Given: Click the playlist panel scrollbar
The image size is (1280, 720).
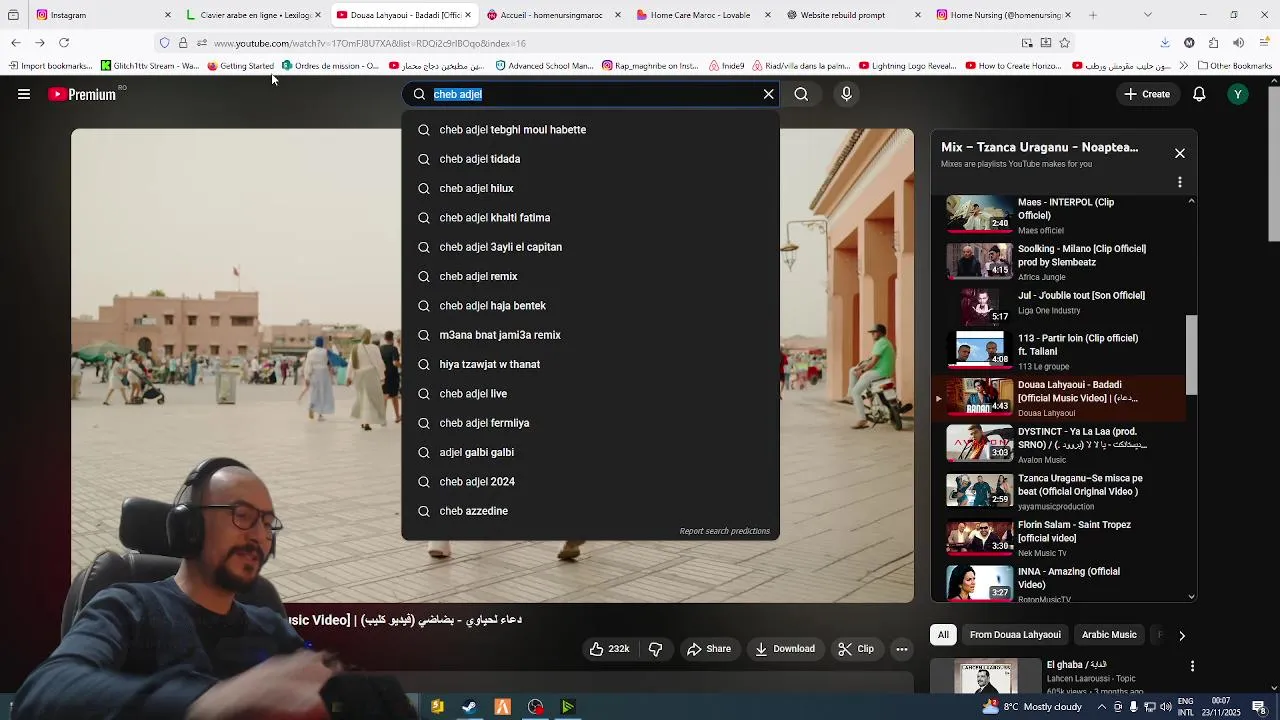Looking at the screenshot, I should pyautogui.click(x=1191, y=355).
